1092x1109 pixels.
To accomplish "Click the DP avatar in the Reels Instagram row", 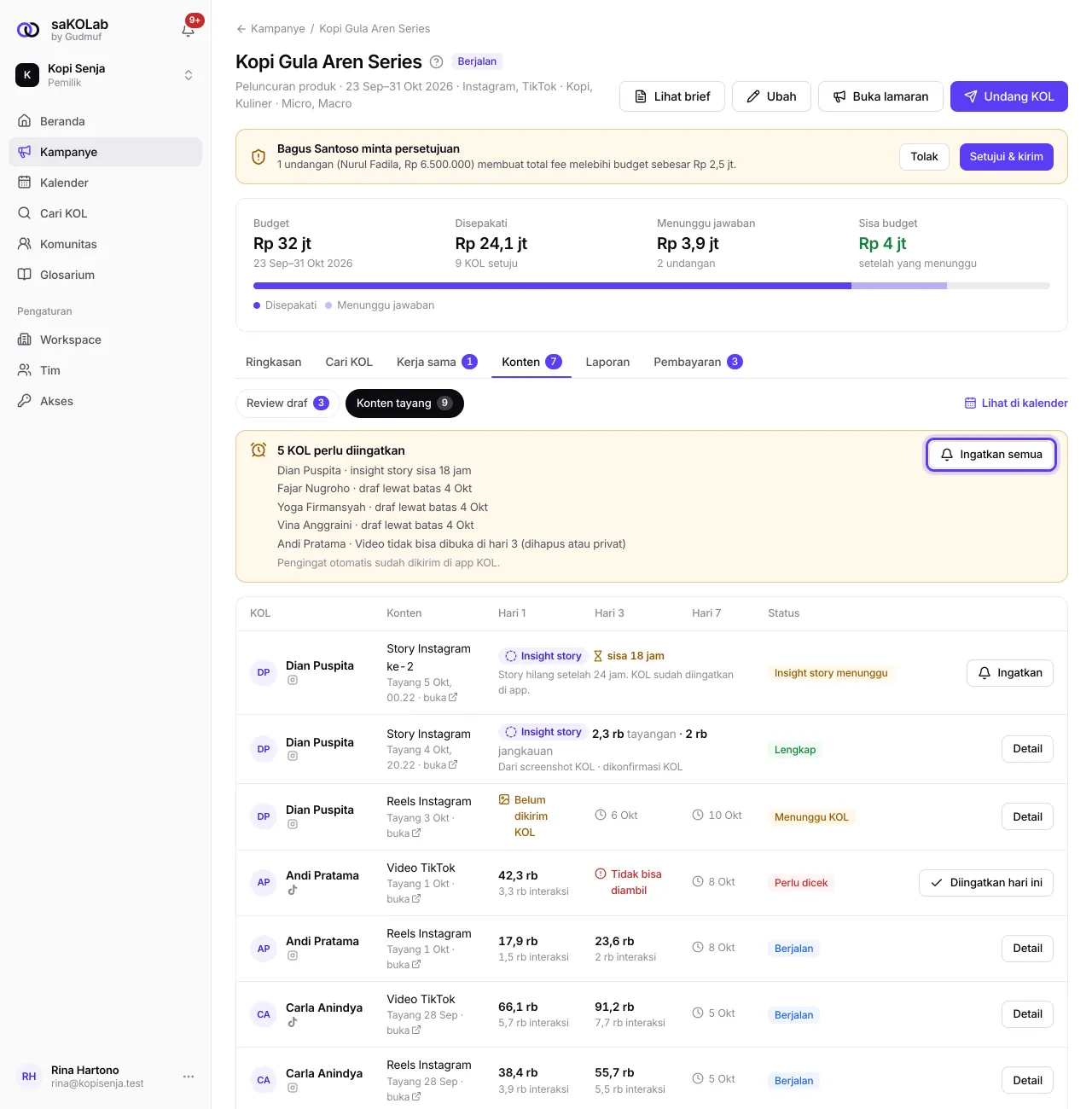I will pos(264,816).
